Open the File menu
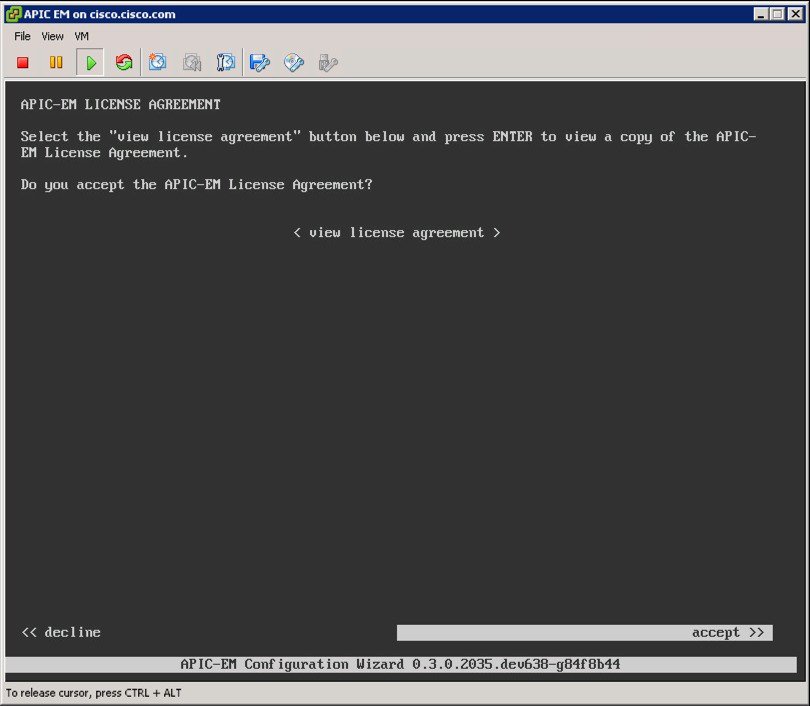Viewport: 810px width, 706px height. pos(22,36)
